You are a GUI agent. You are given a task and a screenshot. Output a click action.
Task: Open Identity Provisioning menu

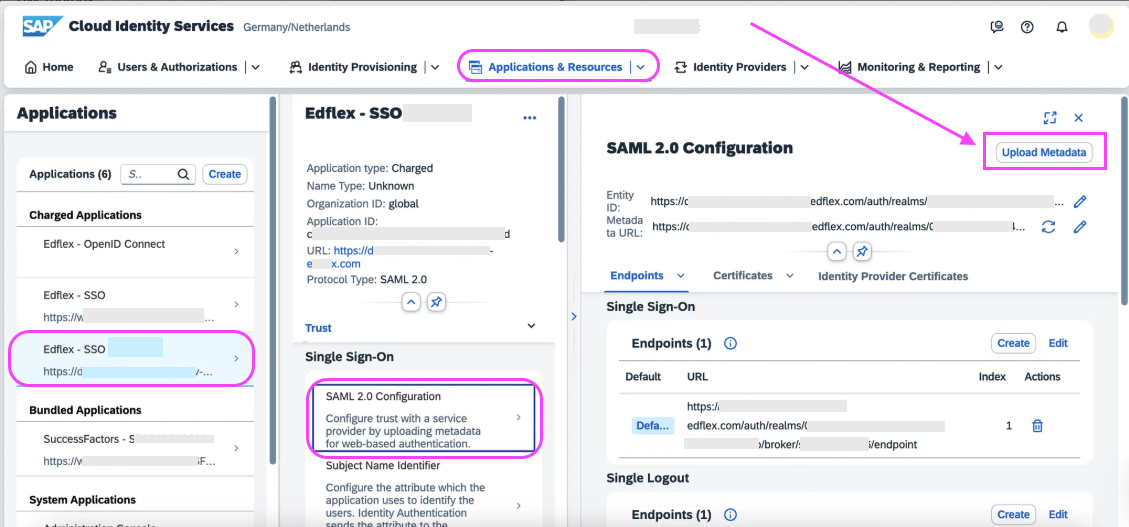(353, 67)
